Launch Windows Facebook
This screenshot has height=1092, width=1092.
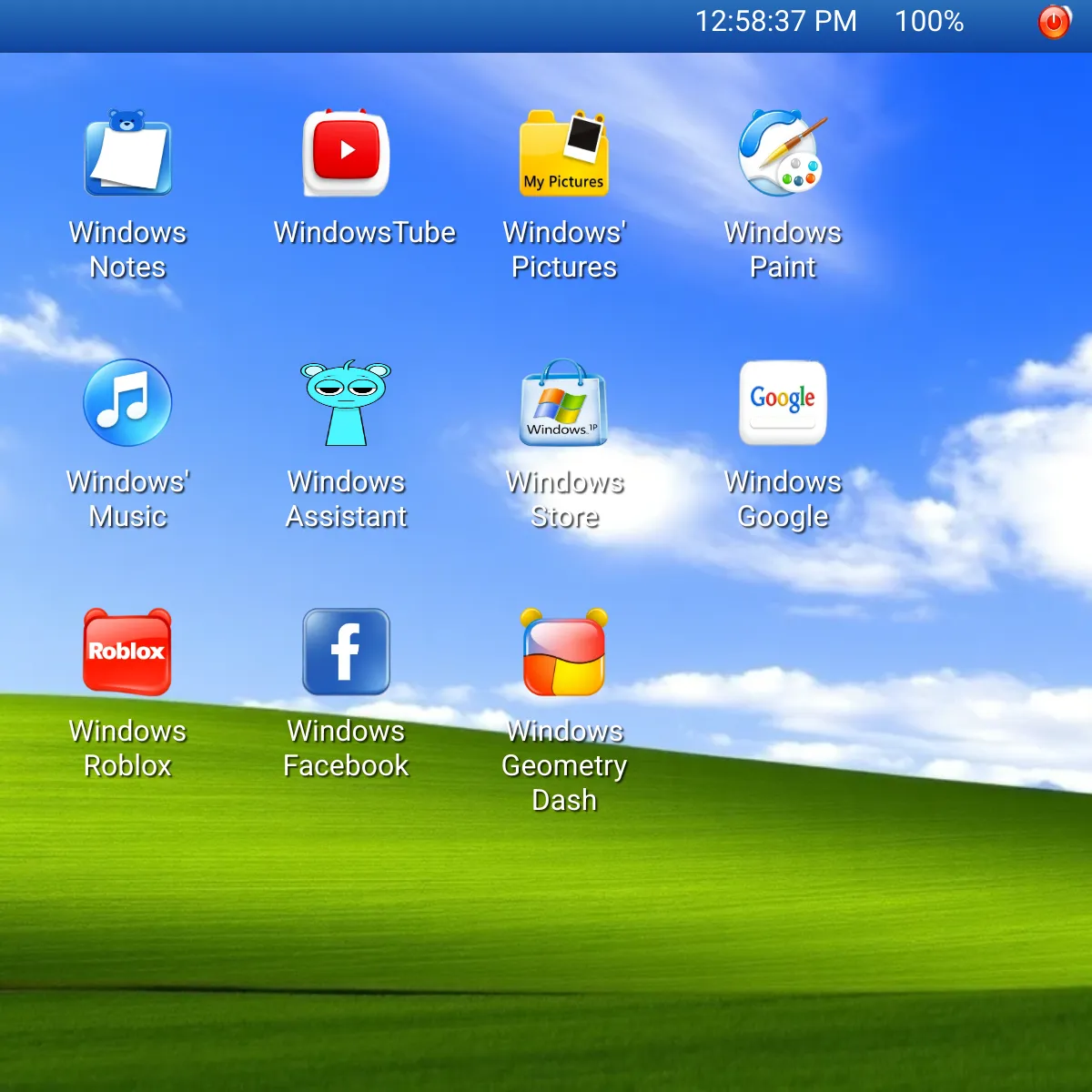[x=346, y=652]
